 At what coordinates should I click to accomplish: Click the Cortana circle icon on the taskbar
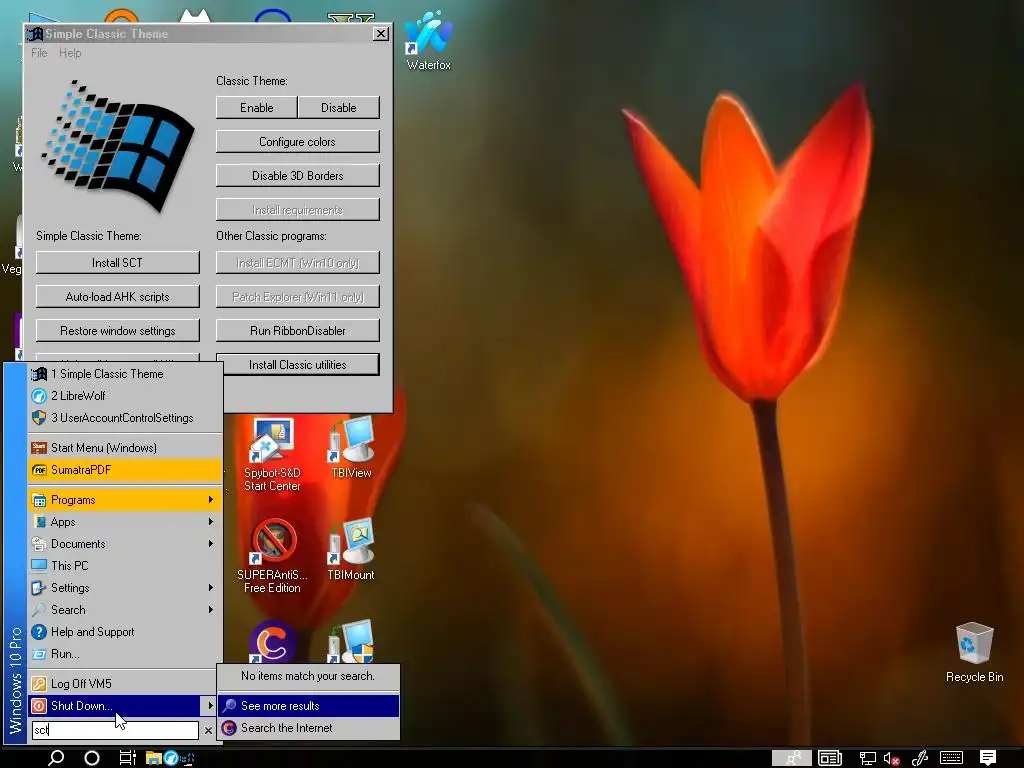tap(92, 758)
